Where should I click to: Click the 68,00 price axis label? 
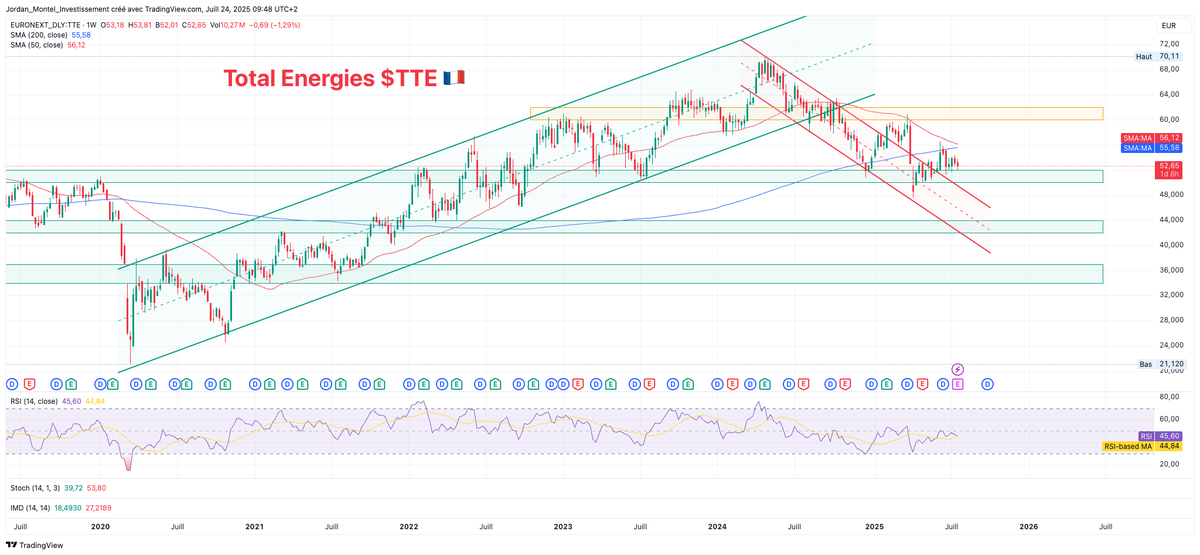click(1169, 70)
